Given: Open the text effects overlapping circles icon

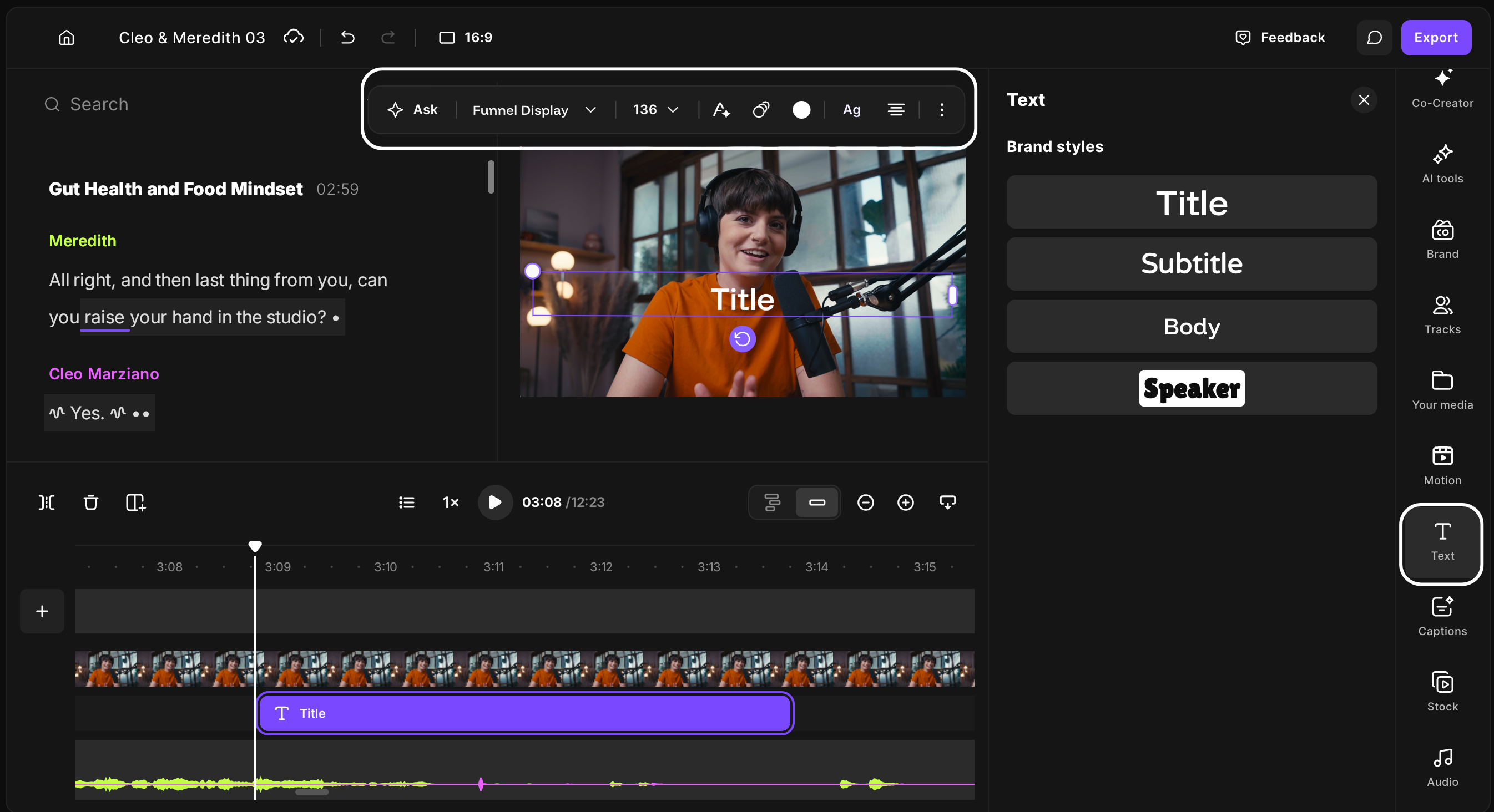Looking at the screenshot, I should [x=761, y=109].
